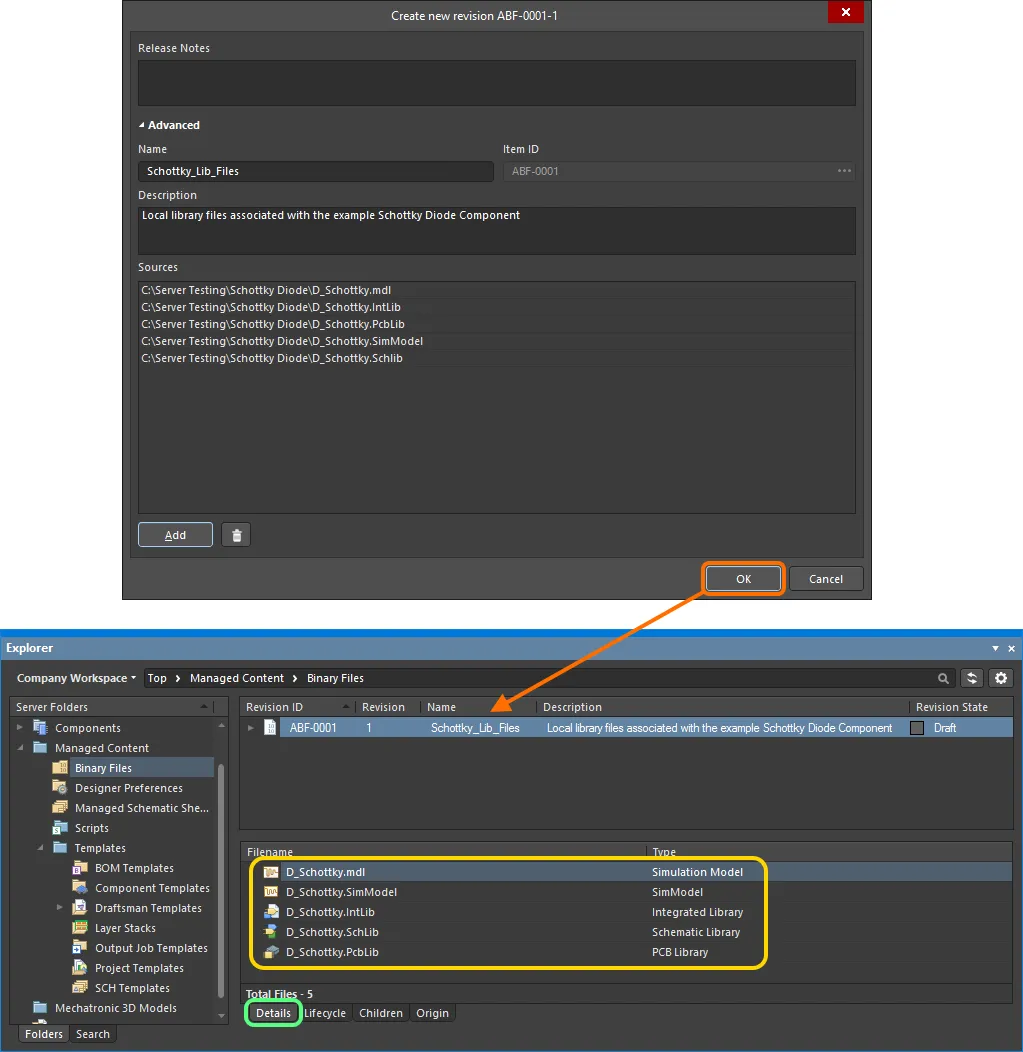
Task: Click the Description text field
Action: pyautogui.click(x=496, y=230)
